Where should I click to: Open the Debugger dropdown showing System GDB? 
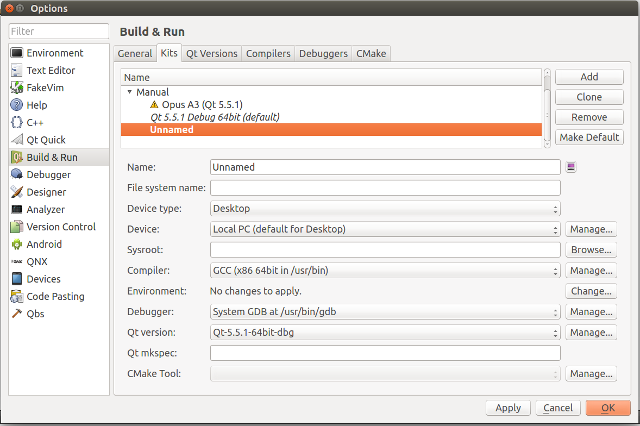(385, 312)
